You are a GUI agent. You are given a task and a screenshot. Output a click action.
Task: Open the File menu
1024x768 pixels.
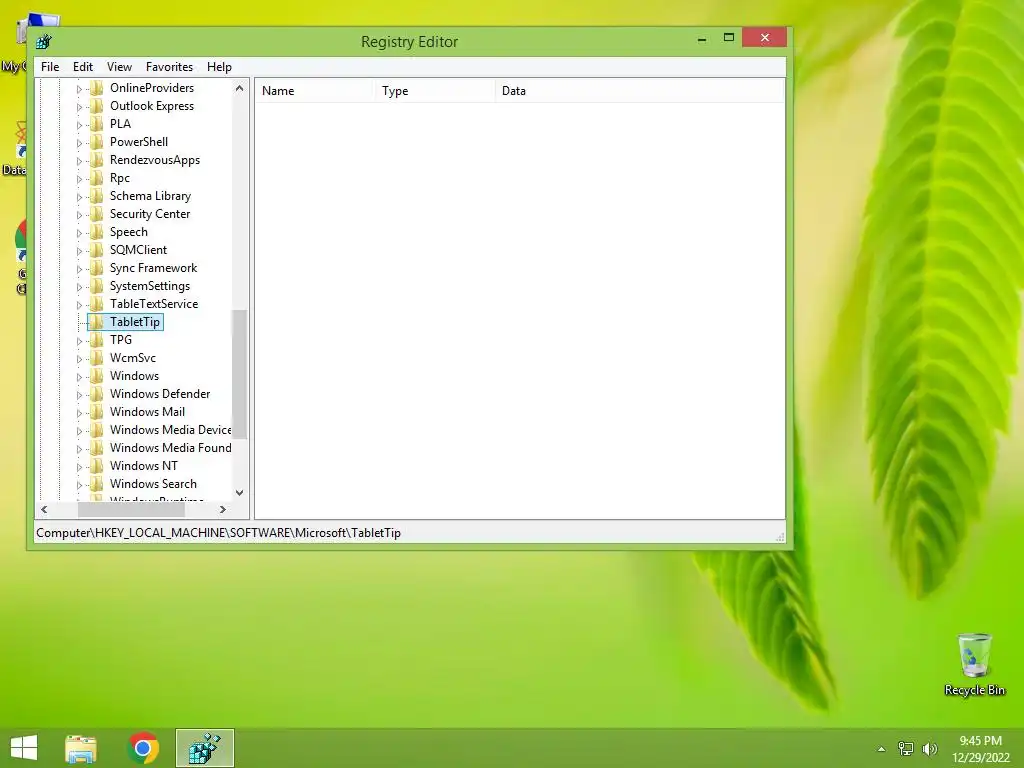50,67
